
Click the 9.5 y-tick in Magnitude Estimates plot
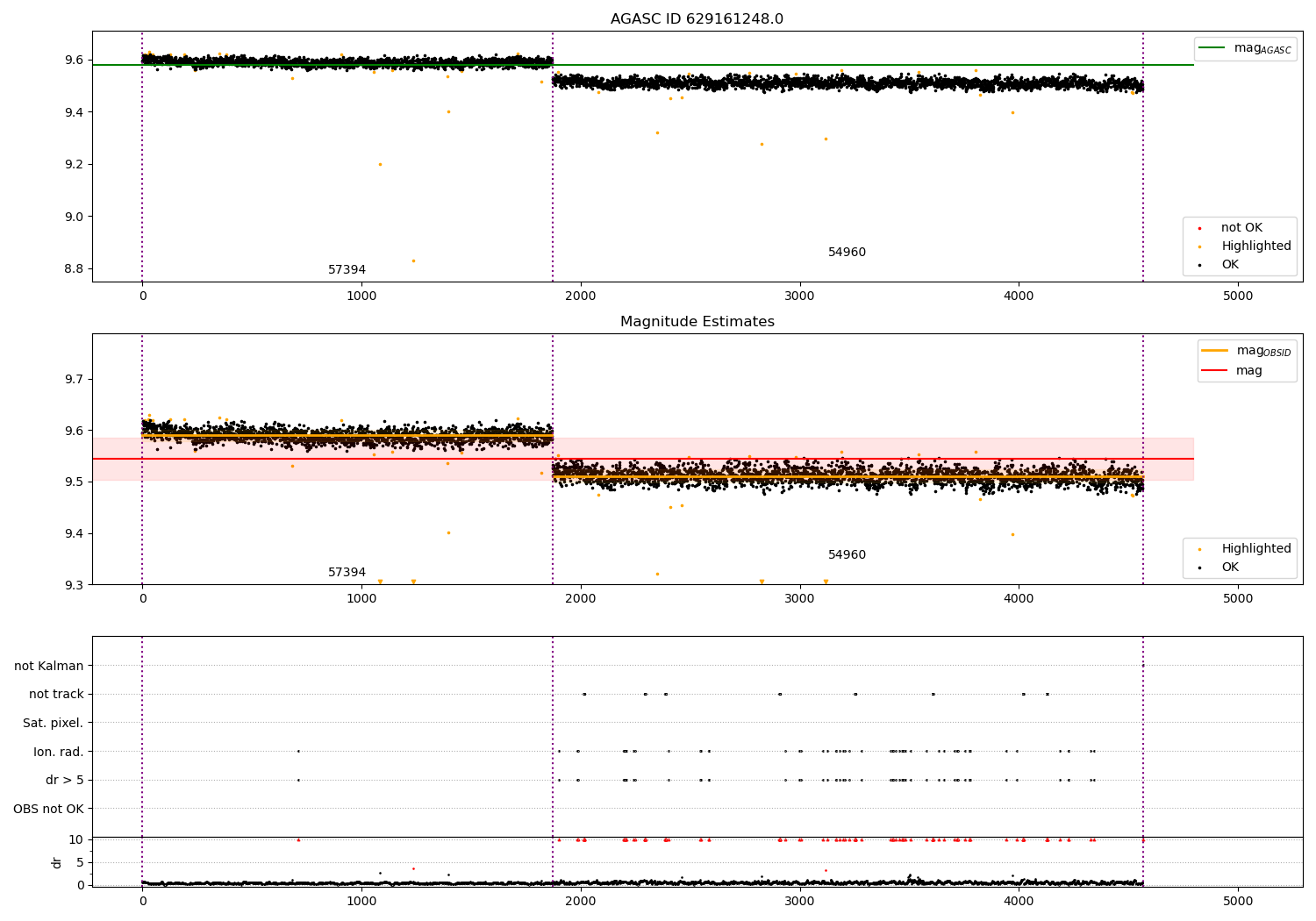(x=74, y=482)
